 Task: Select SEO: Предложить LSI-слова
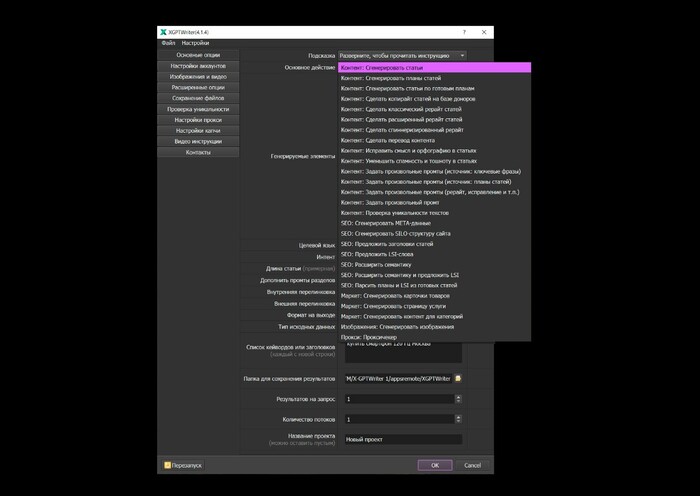click(434, 254)
